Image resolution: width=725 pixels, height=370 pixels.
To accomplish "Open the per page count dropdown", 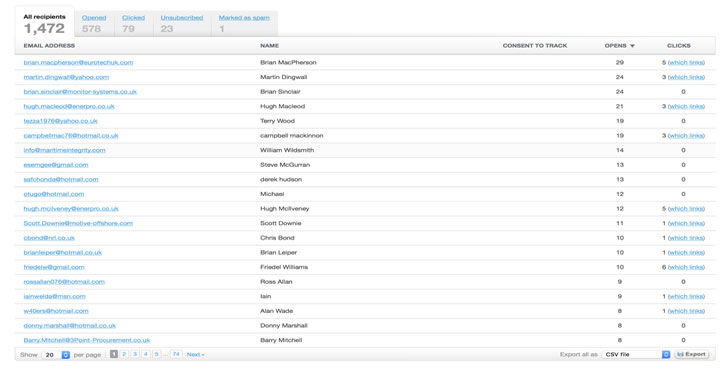I will pos(56,355).
